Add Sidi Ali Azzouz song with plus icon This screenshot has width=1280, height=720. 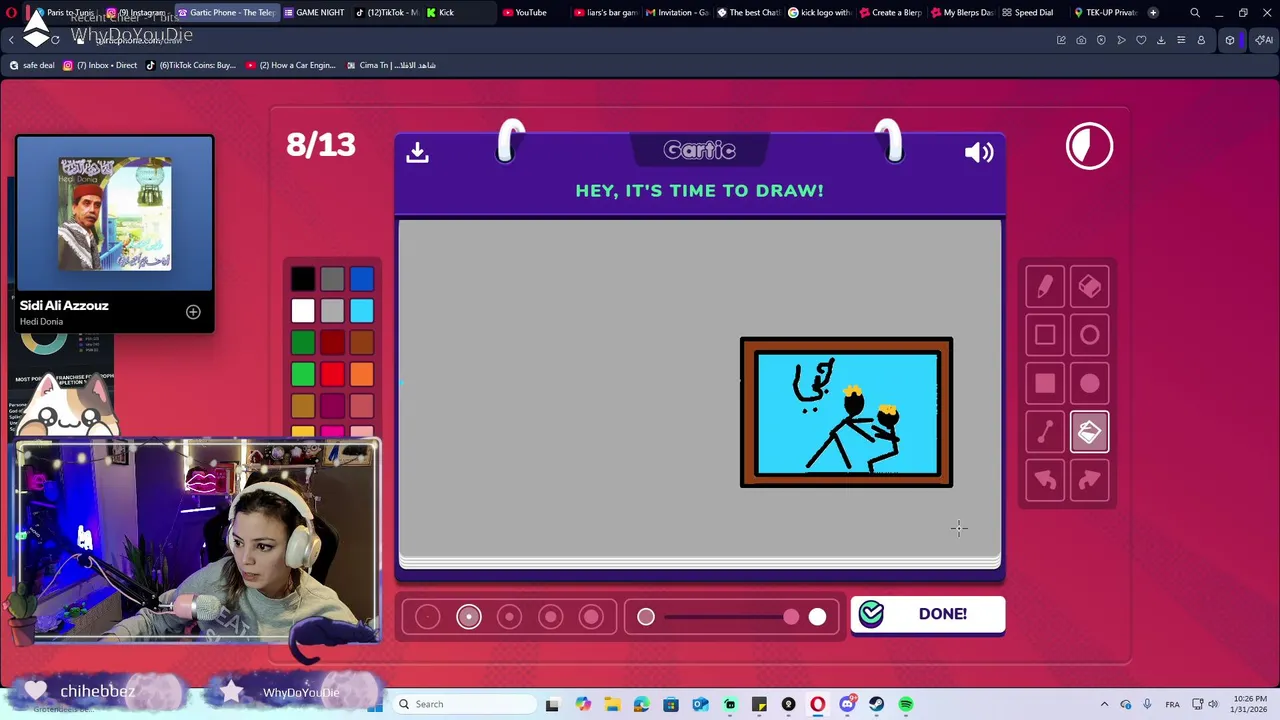tap(193, 312)
